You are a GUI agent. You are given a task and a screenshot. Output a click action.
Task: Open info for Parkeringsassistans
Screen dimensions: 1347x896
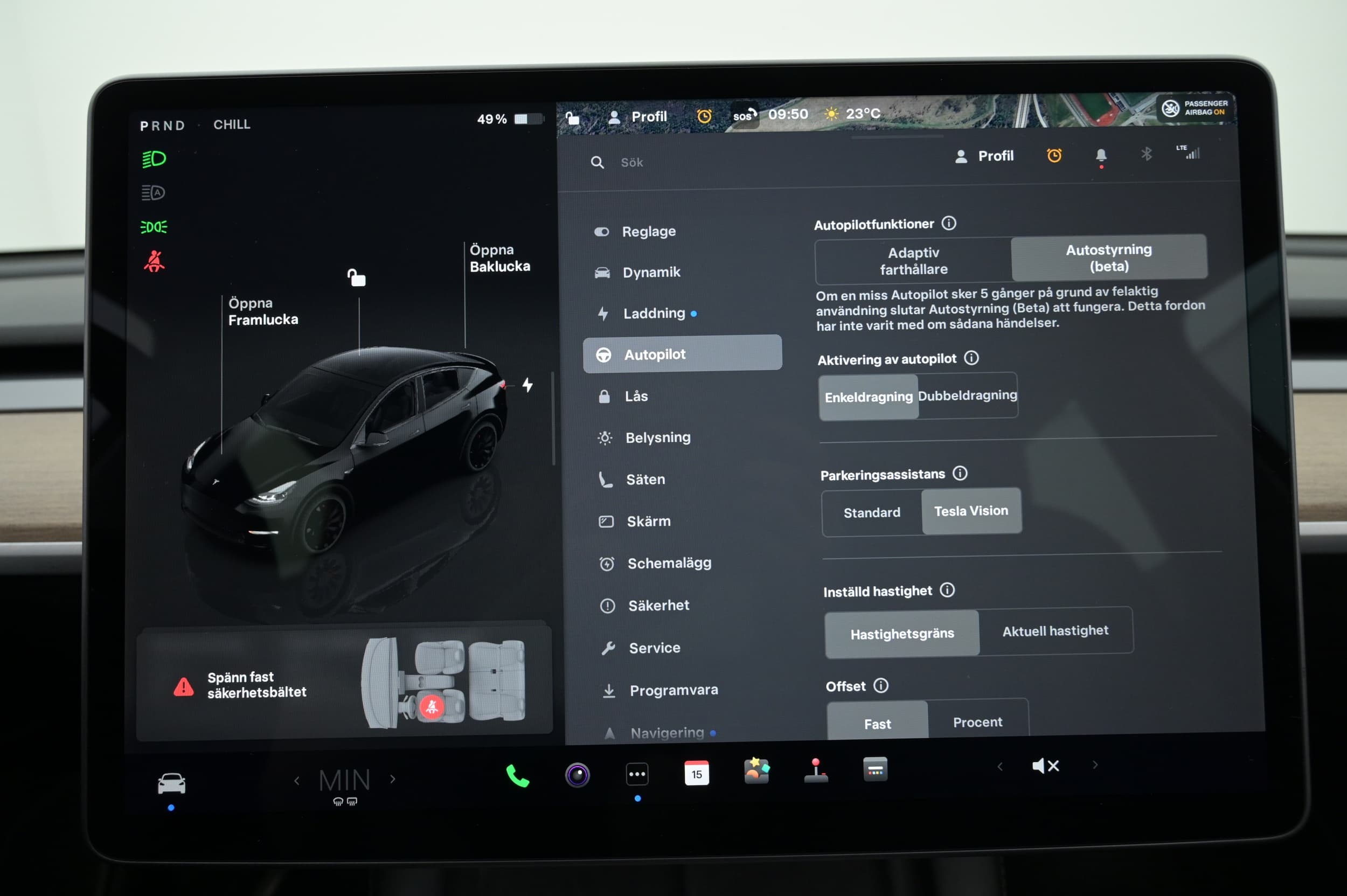(960, 473)
